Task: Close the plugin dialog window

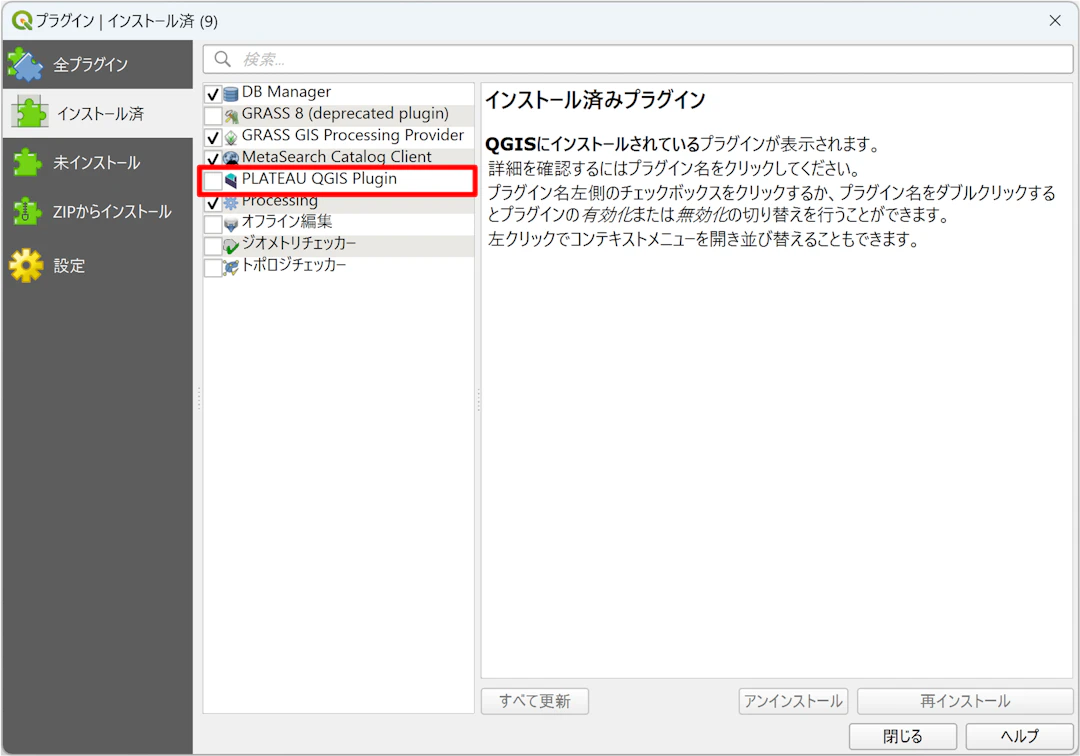Action: click(x=1055, y=21)
